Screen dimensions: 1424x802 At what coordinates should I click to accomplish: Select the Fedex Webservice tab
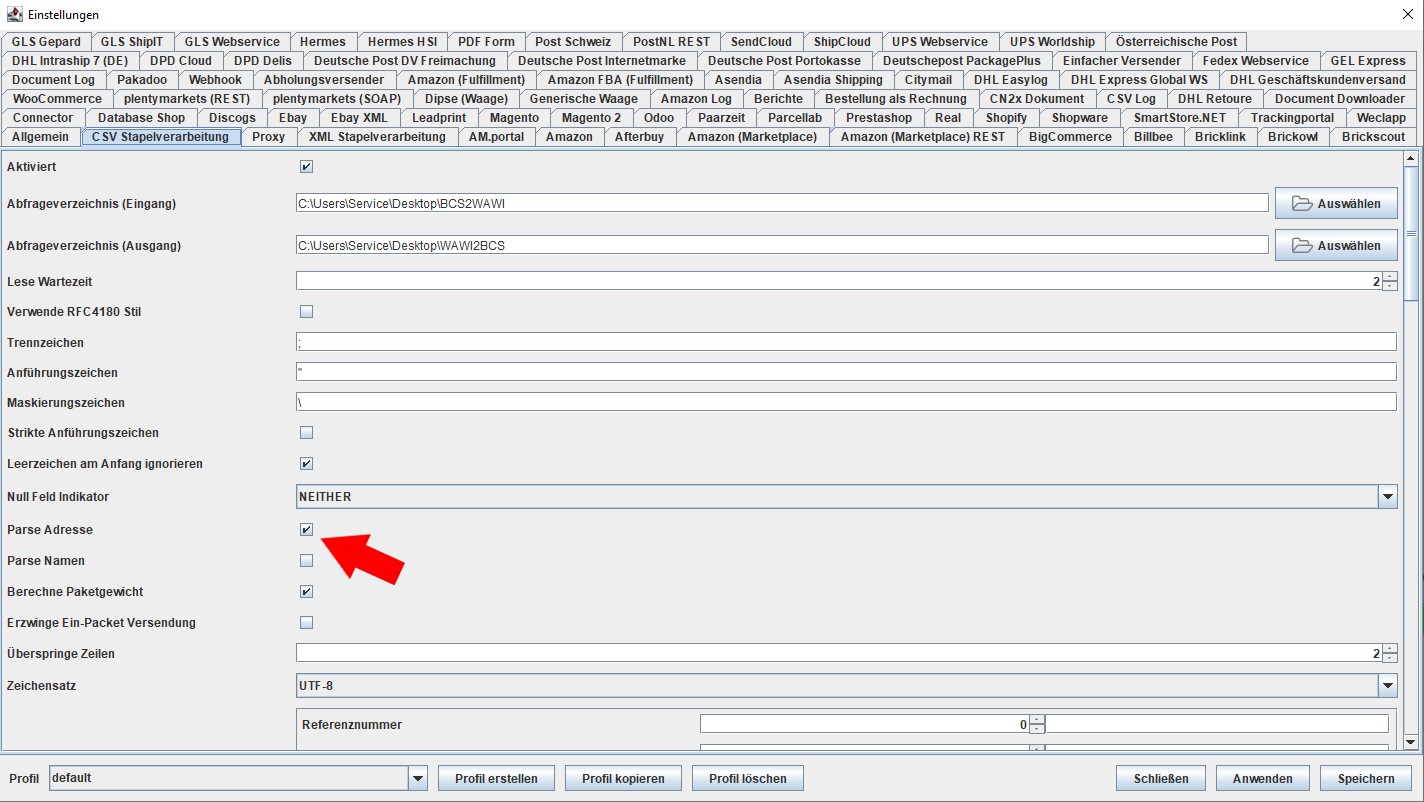pos(1255,61)
